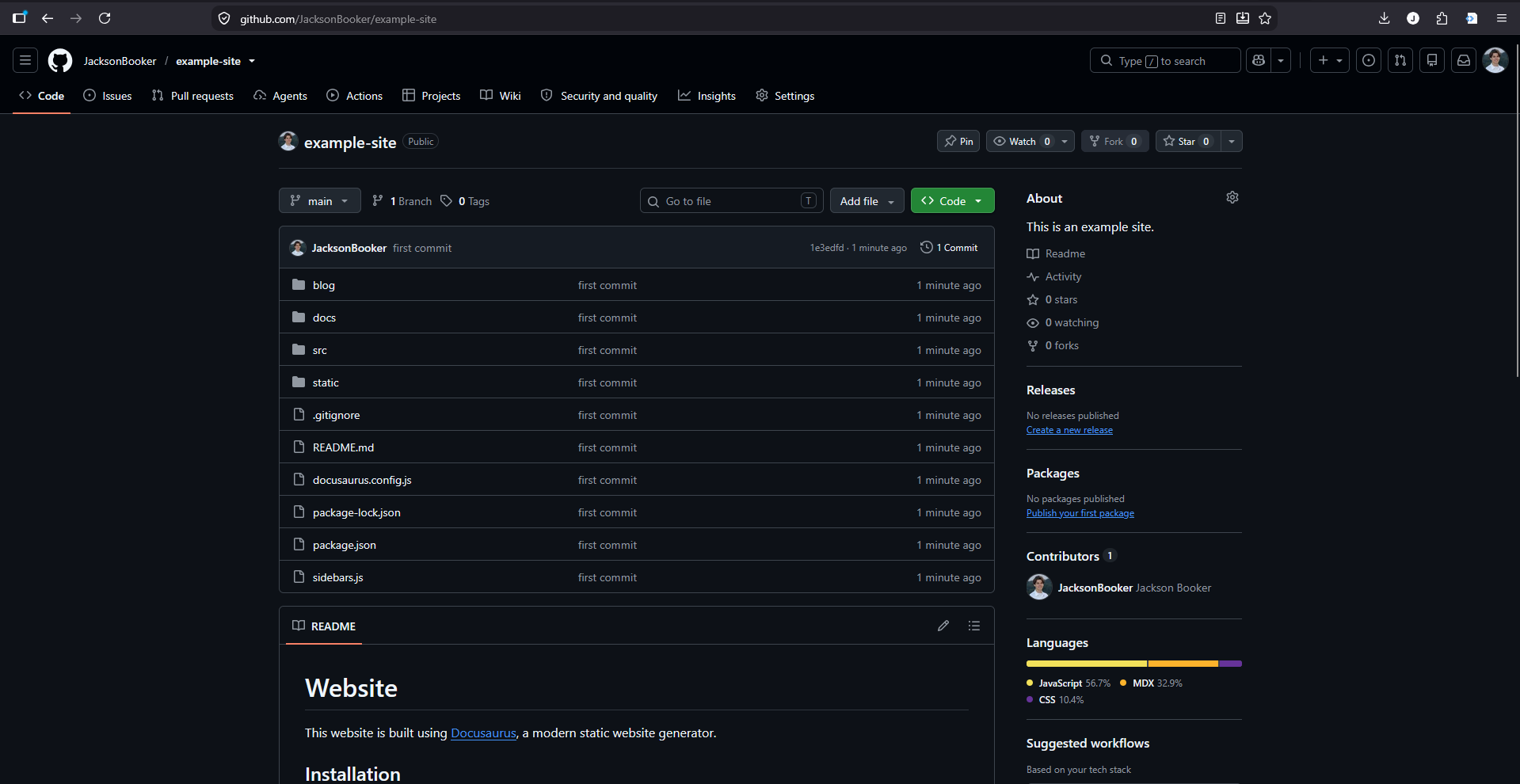The height and width of the screenshot is (784, 1520).
Task: Pin the example-site repository
Action: tap(958, 141)
